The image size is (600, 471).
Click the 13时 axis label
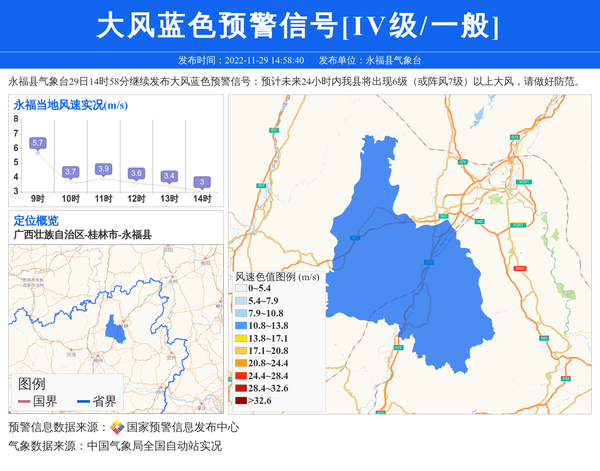[169, 199]
